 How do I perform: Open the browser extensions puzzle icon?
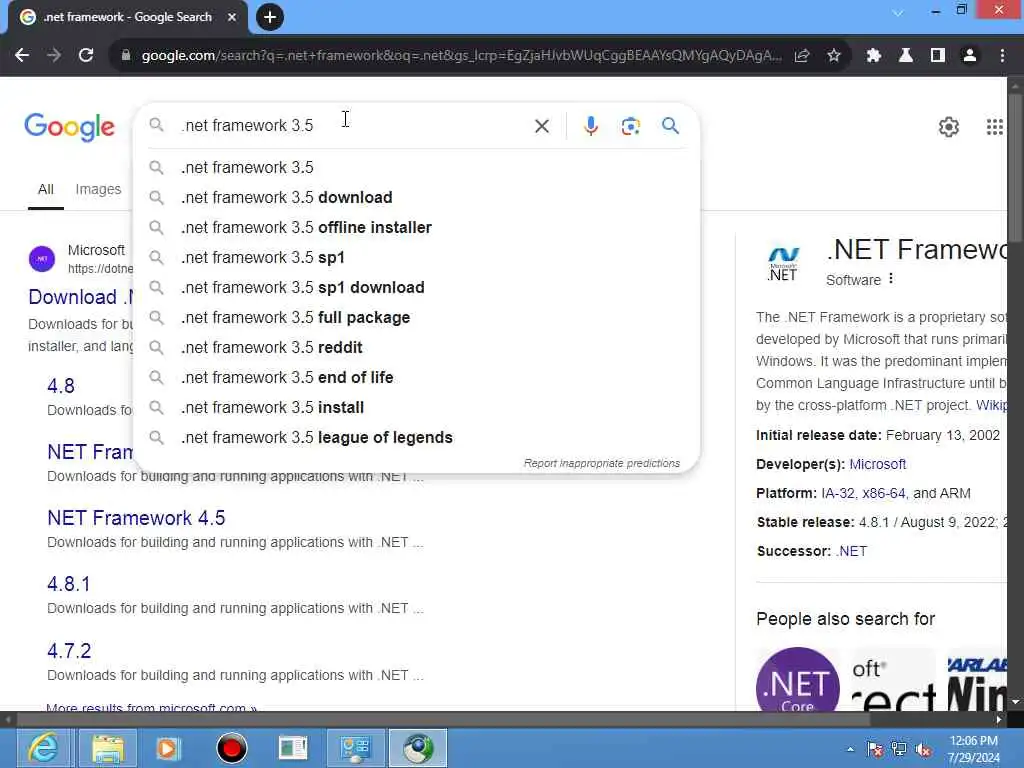tap(874, 56)
